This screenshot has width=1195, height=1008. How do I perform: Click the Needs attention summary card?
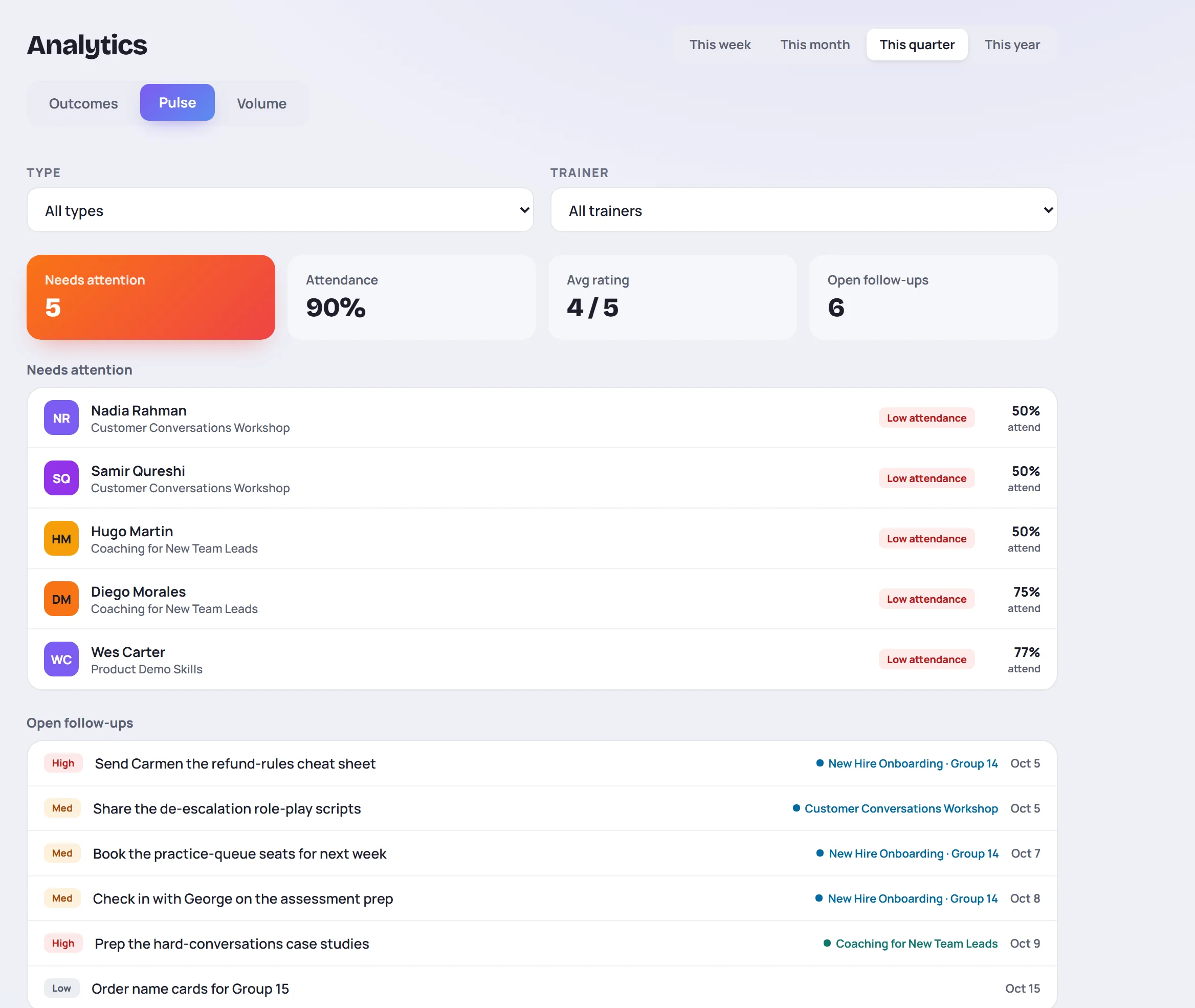(x=151, y=297)
